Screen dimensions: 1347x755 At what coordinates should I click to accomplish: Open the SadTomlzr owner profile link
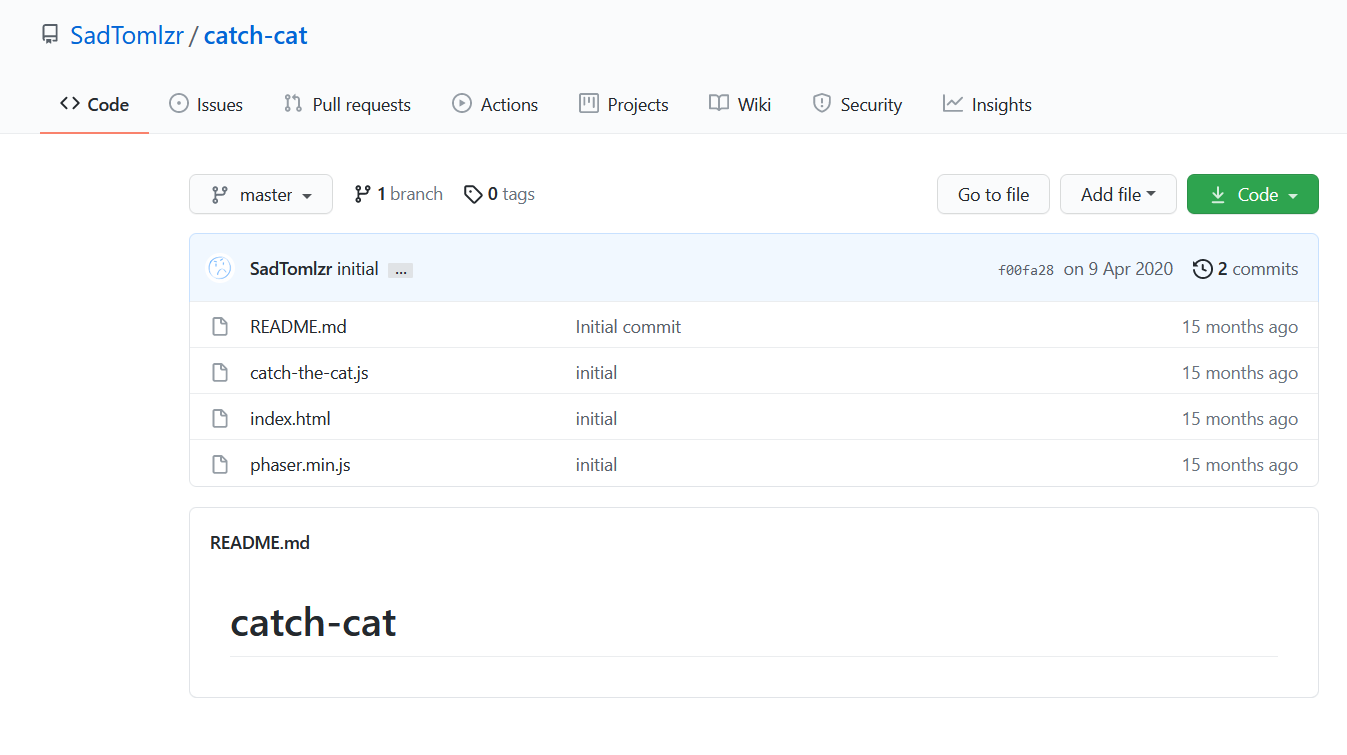(x=126, y=36)
